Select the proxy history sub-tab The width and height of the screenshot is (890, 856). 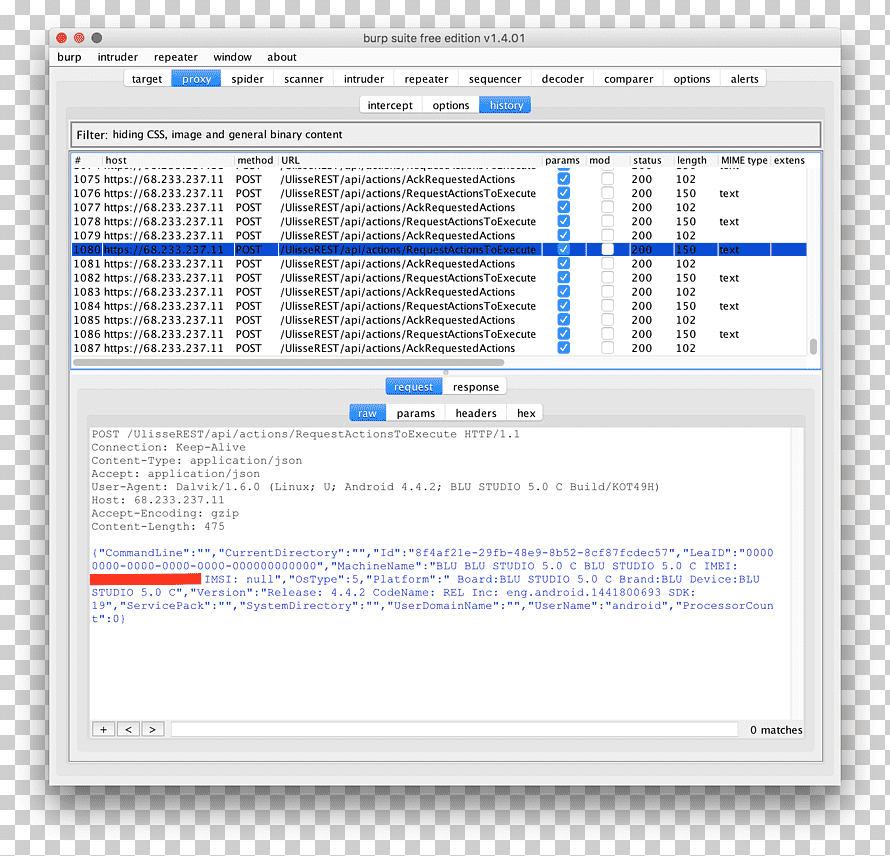click(506, 105)
